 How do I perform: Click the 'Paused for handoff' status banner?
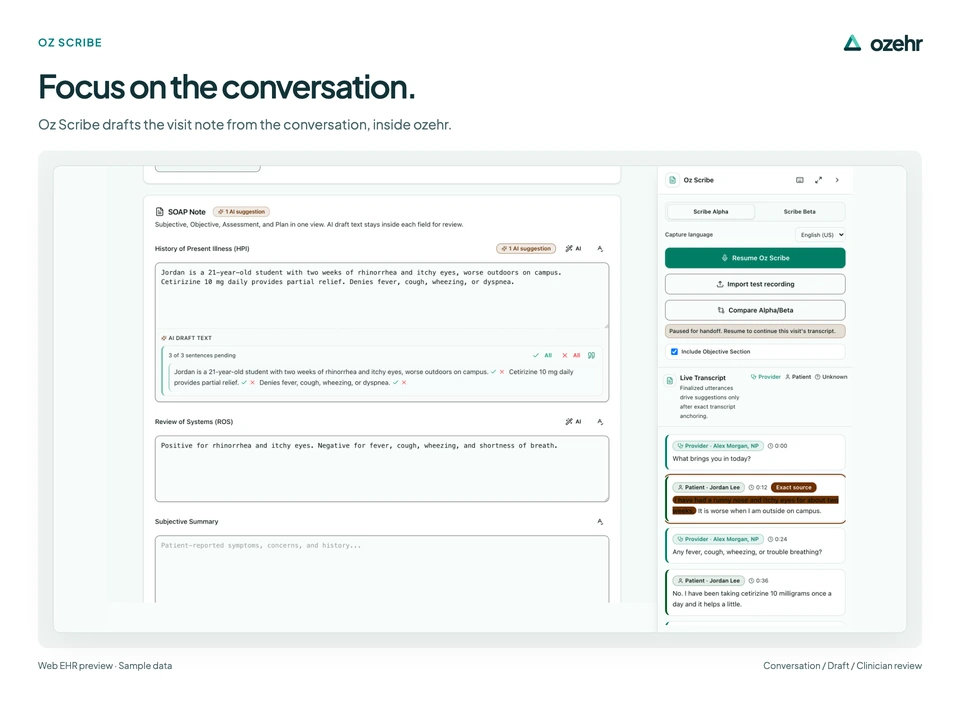click(755, 331)
